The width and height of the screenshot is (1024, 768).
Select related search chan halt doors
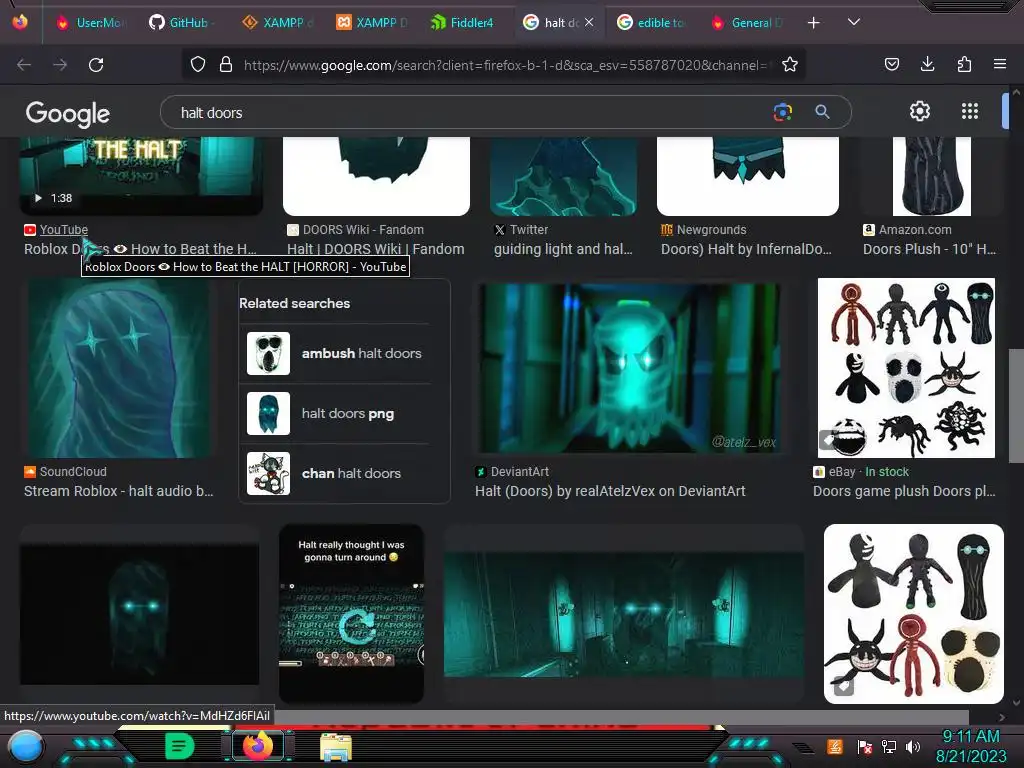point(334,473)
